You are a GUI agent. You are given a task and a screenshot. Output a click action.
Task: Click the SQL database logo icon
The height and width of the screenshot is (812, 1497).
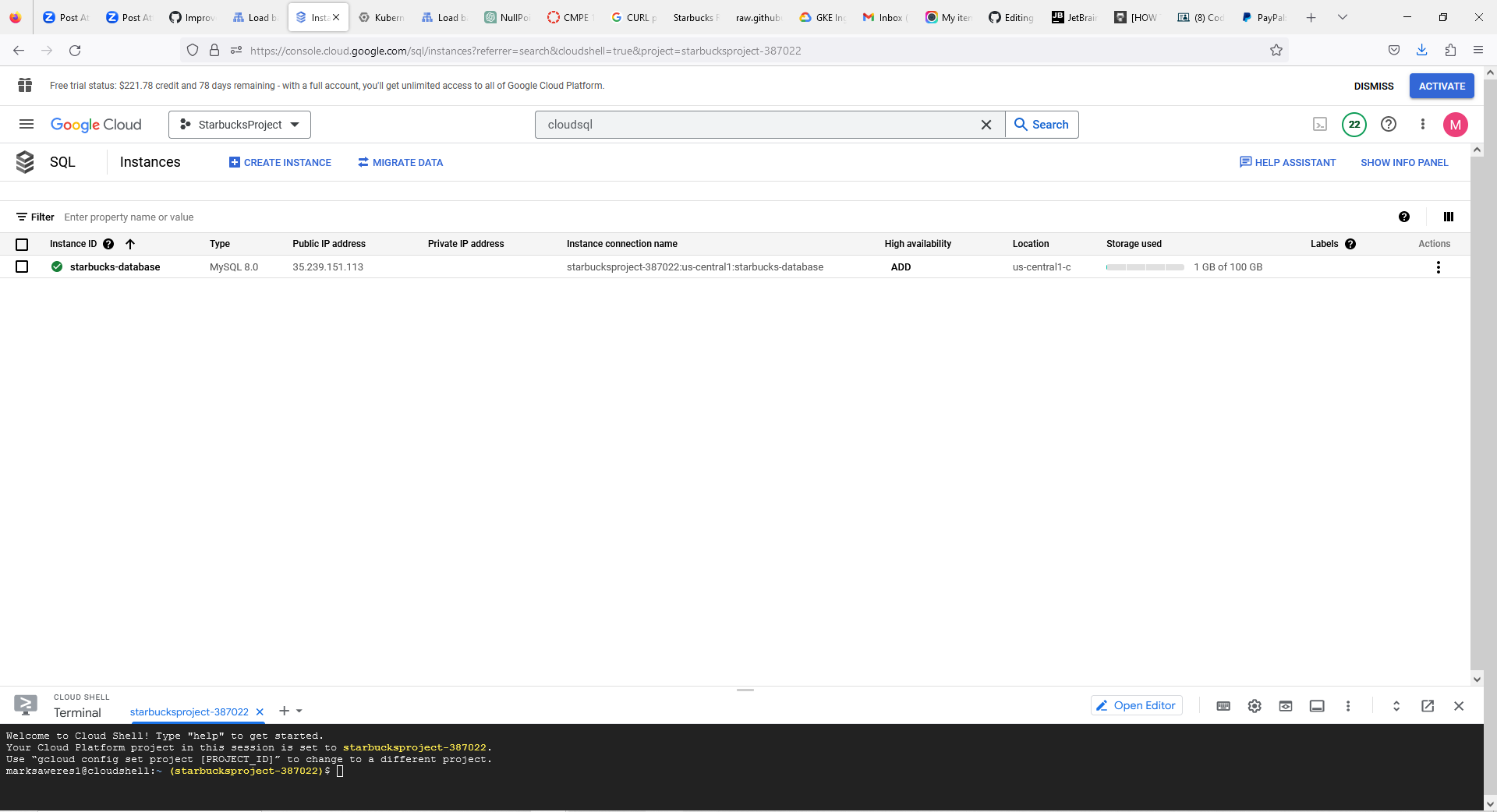point(26,162)
